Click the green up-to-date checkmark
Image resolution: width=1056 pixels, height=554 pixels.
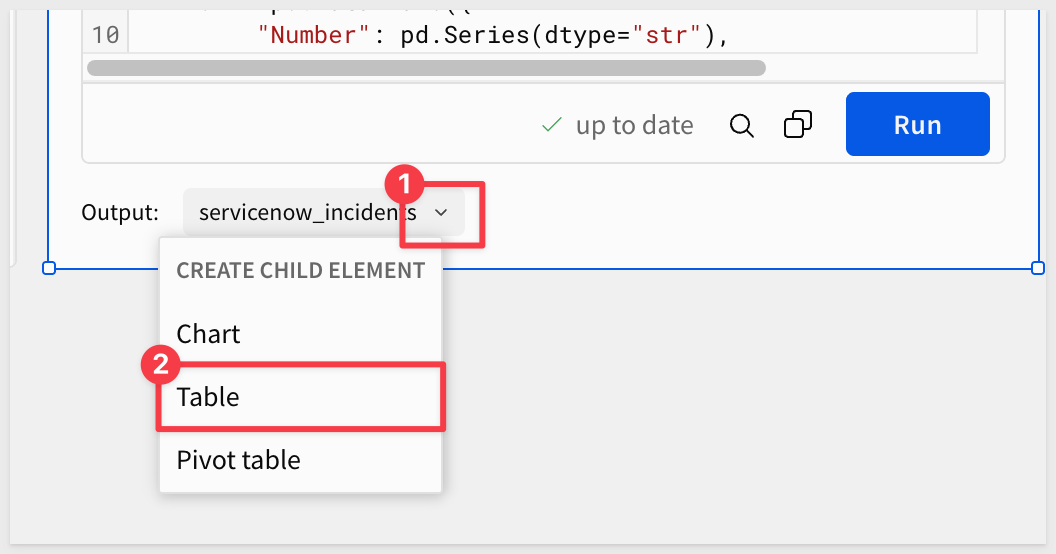tap(550, 125)
